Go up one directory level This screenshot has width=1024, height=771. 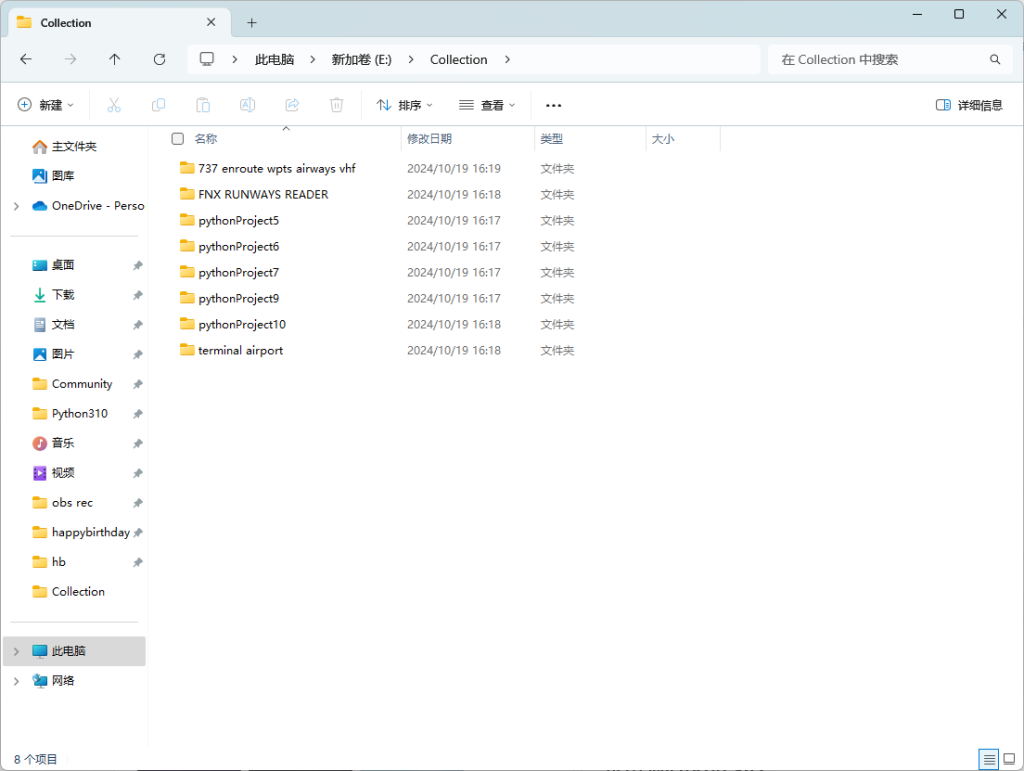click(x=115, y=60)
